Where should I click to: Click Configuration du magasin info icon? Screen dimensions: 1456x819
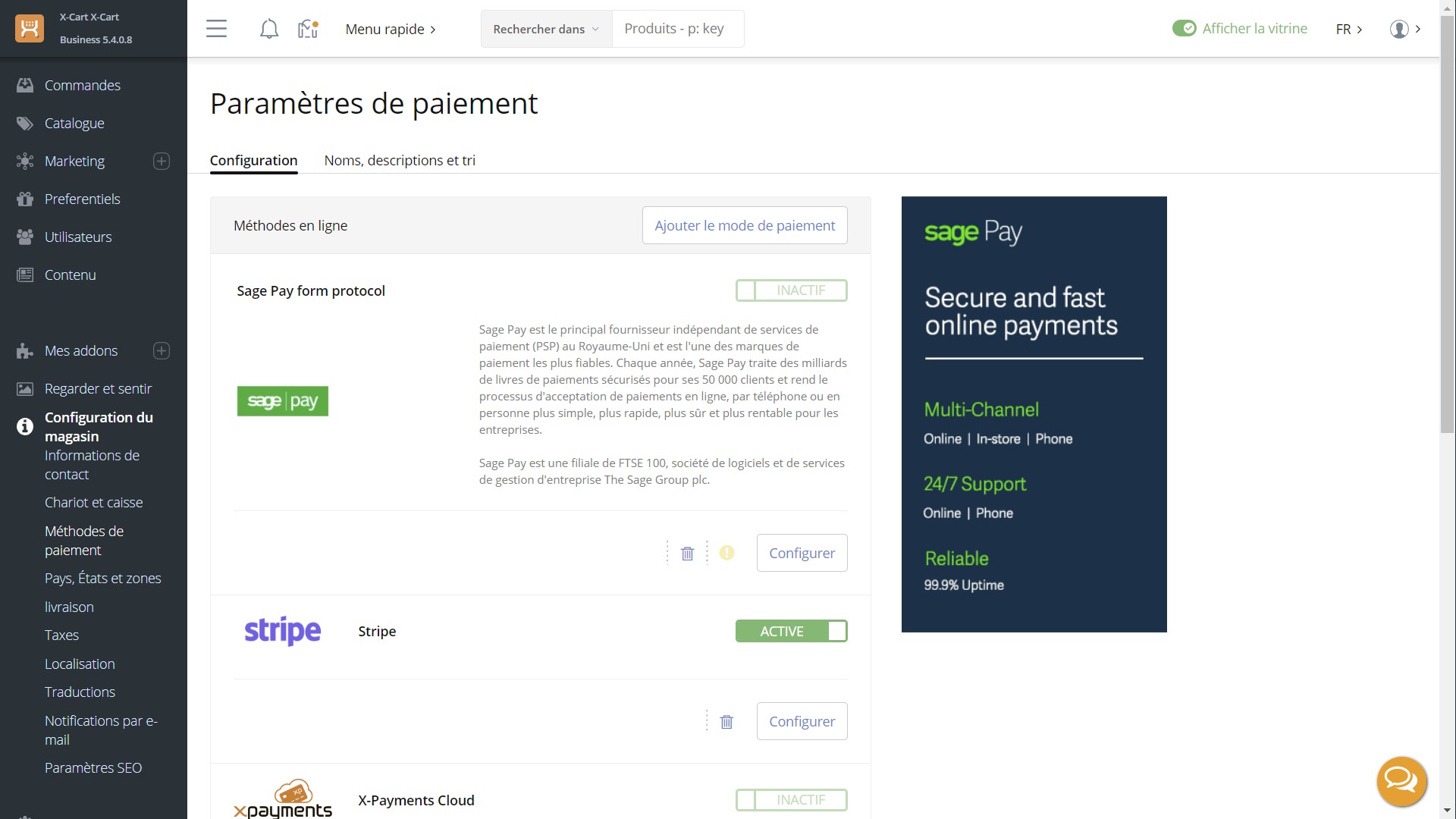[25, 426]
